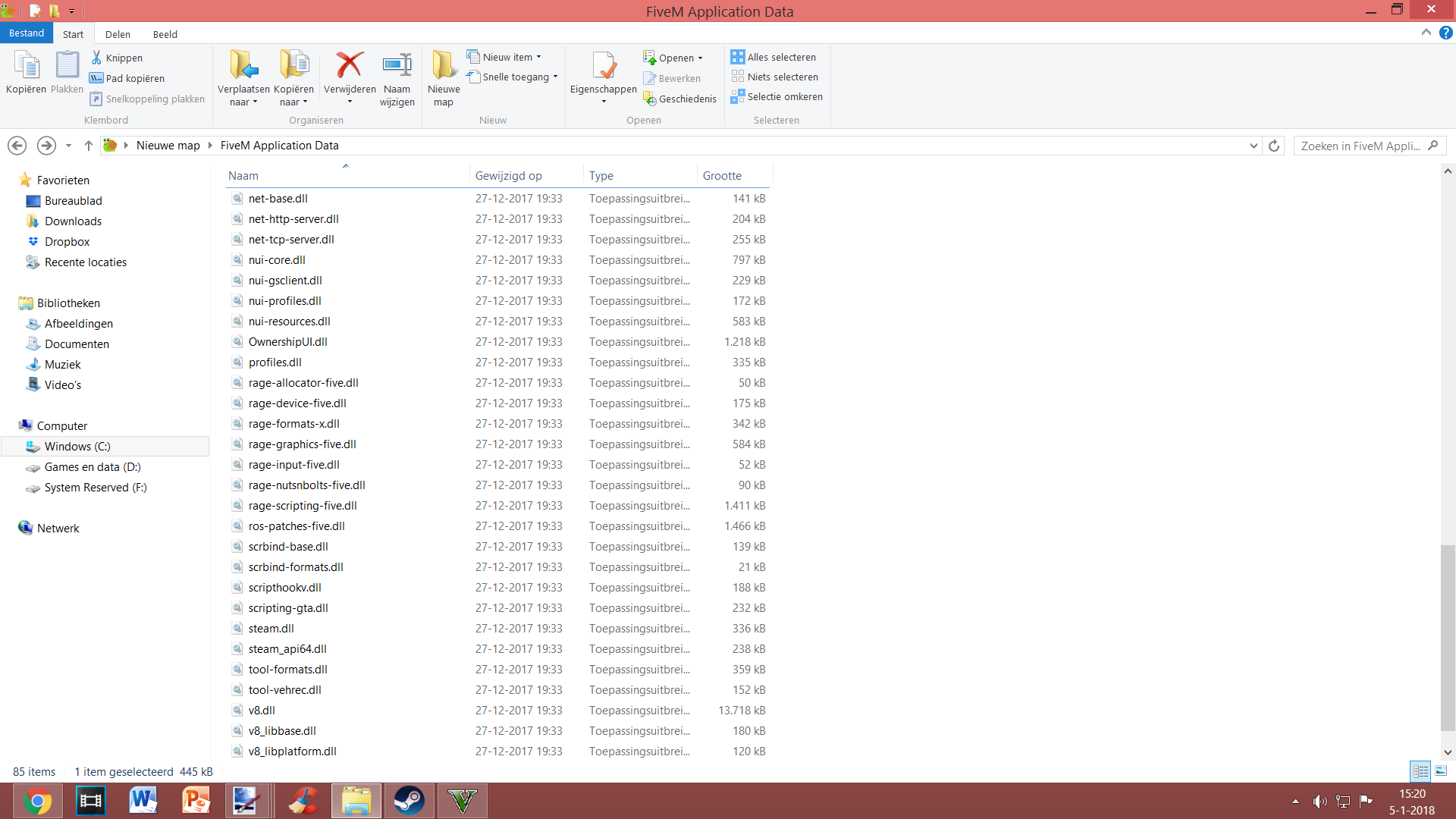This screenshot has height=819, width=1456.
Task: Switch to the Delen ribbon tab
Action: tap(118, 34)
